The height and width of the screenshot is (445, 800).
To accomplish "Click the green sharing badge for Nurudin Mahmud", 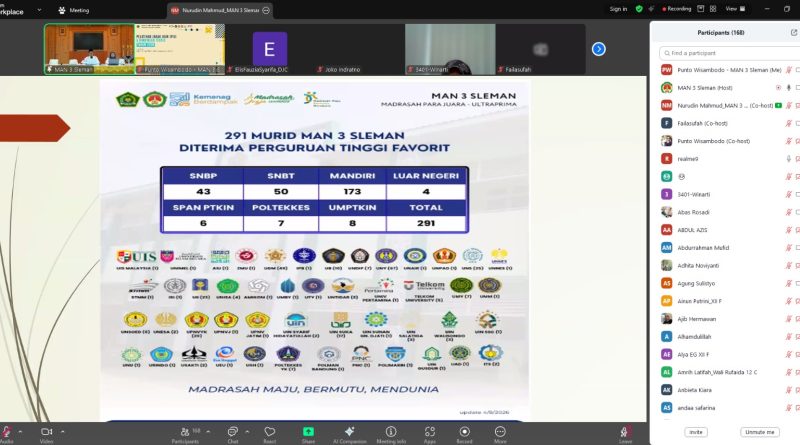I will pos(779,106).
